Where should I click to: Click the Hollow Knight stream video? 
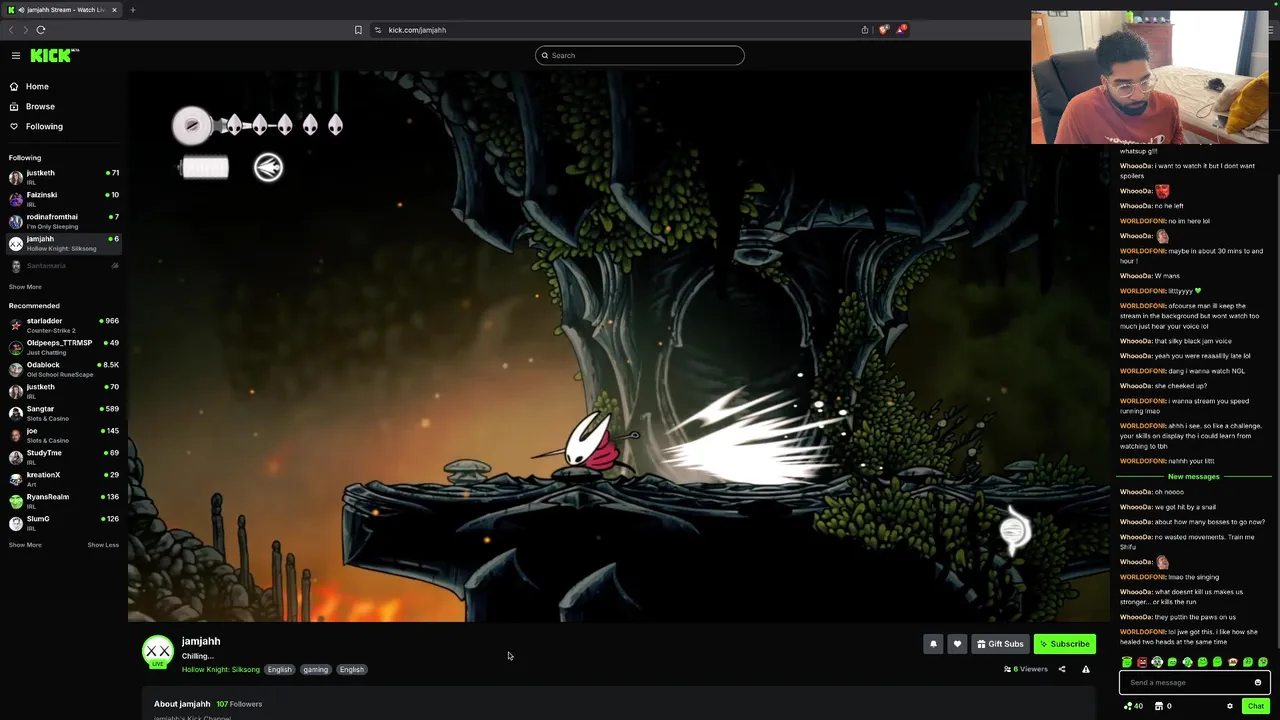pos(619,347)
